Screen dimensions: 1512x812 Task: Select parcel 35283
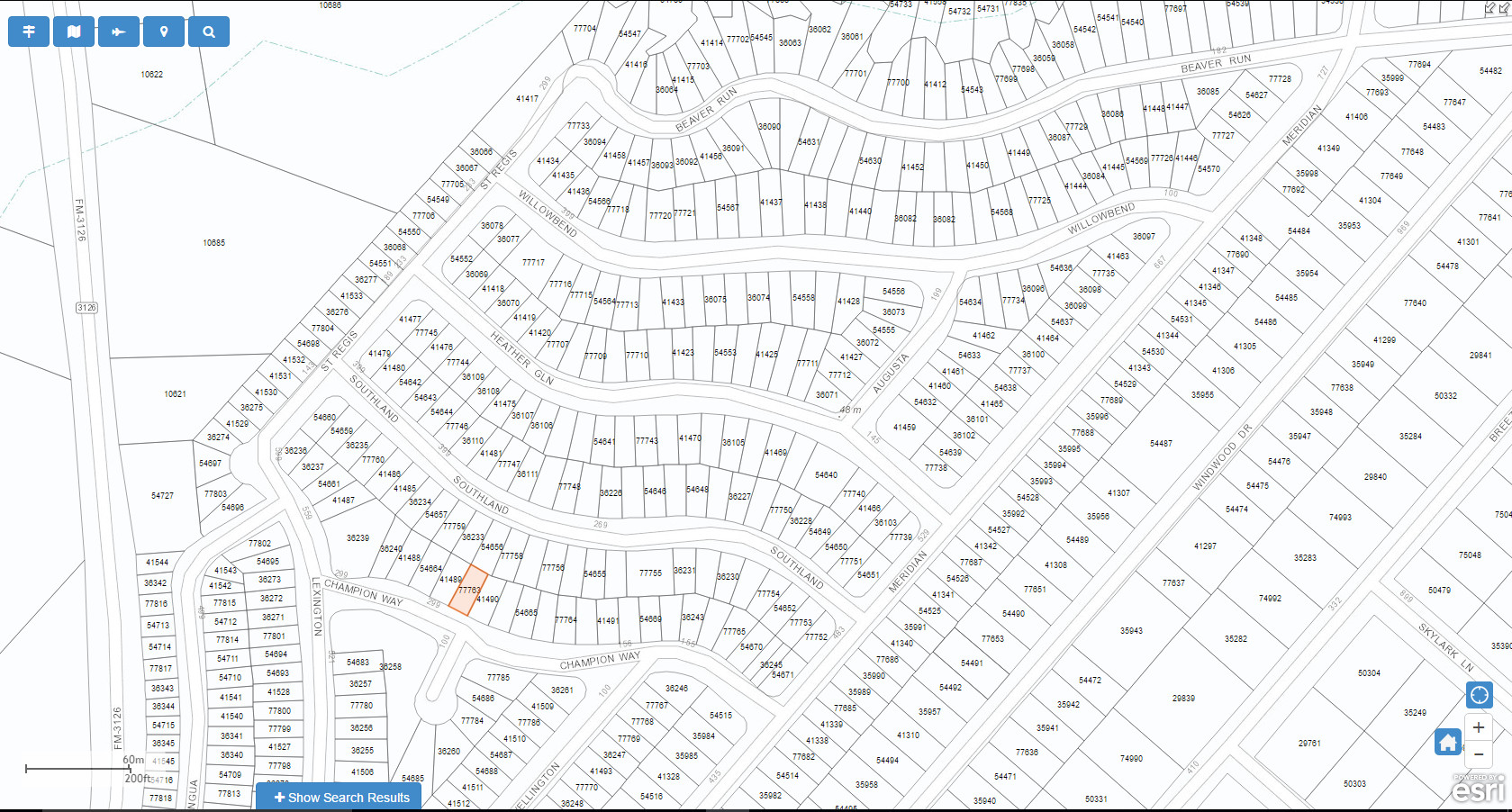pos(1305,558)
